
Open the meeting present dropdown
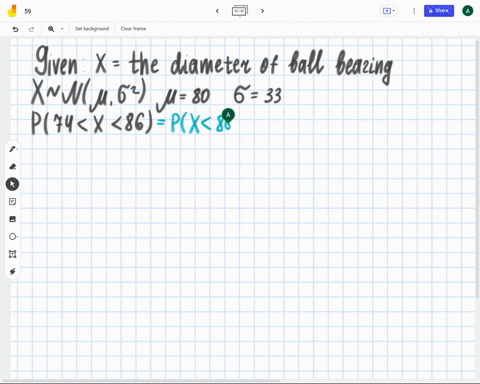point(388,11)
